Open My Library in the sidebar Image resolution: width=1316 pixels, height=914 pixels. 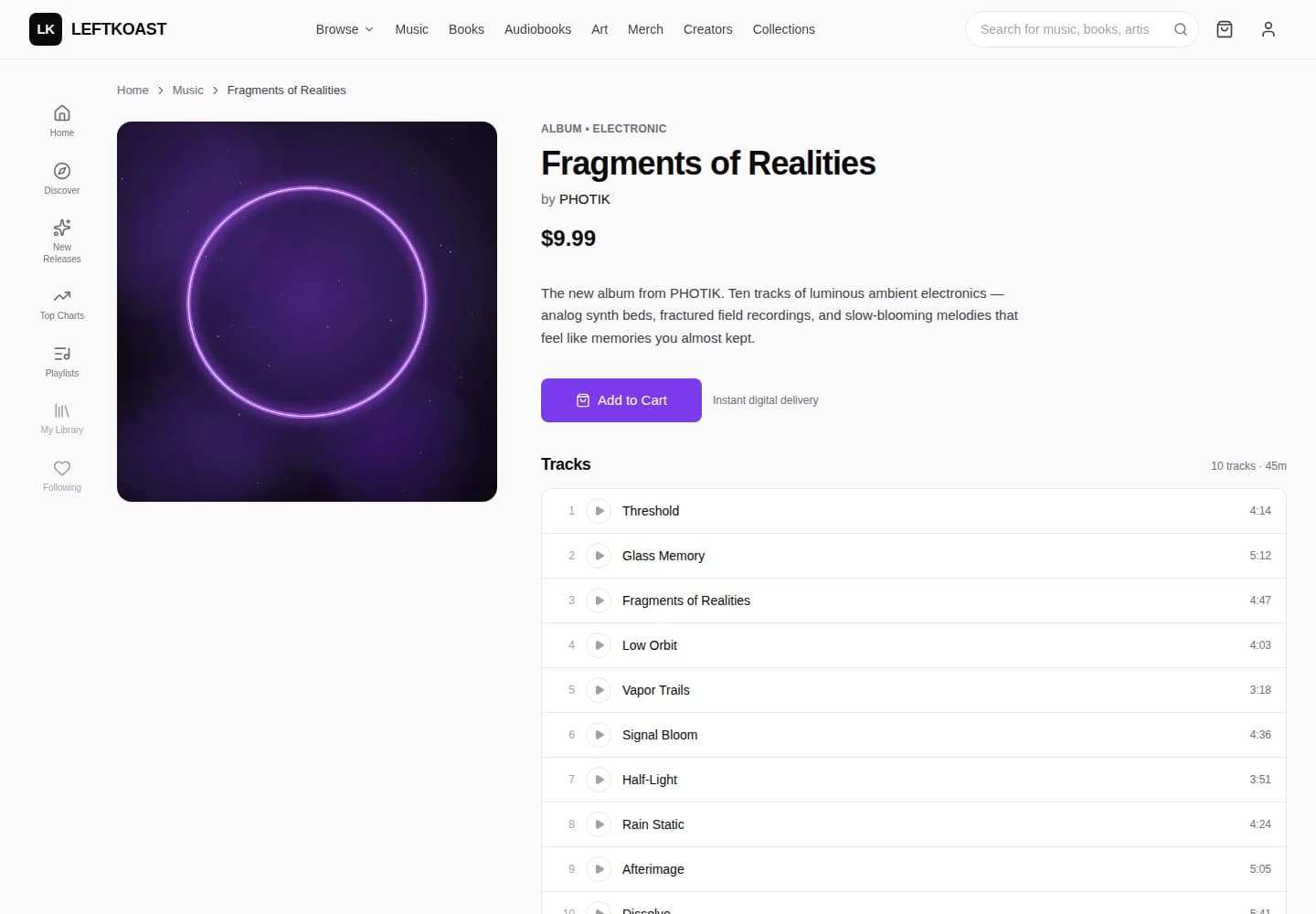pos(62,419)
